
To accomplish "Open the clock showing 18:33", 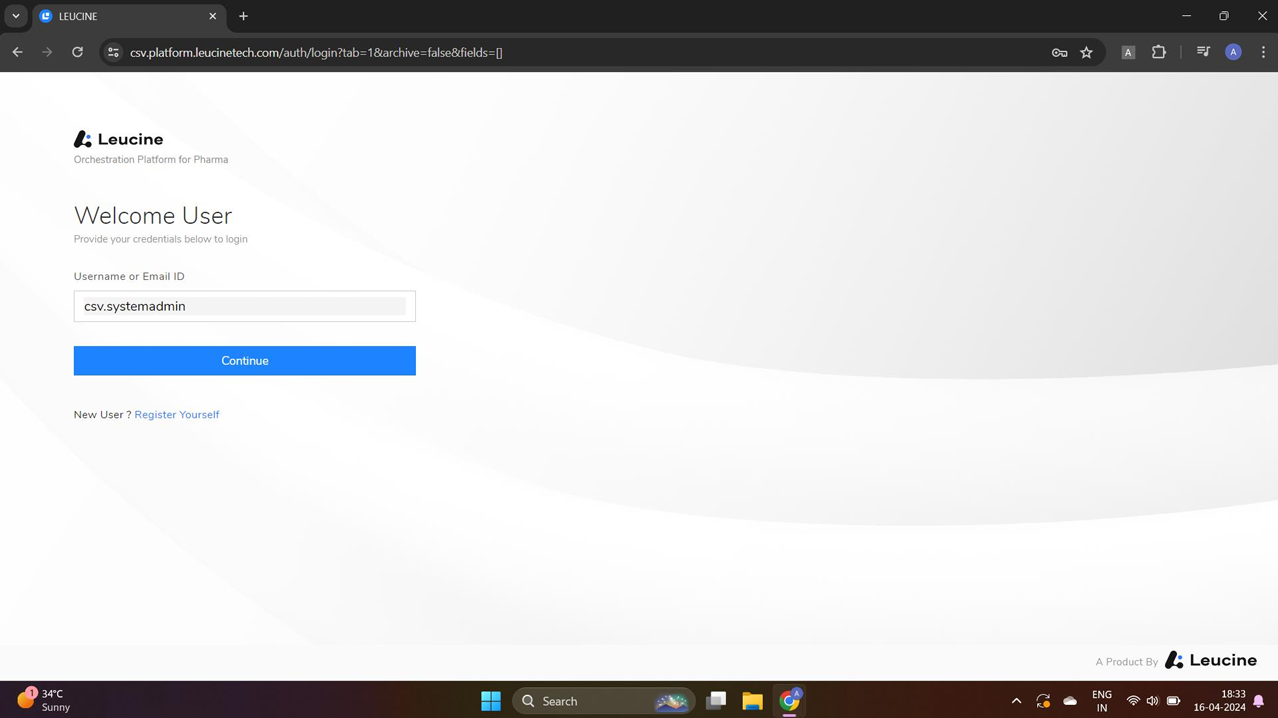I will coord(1219,701).
